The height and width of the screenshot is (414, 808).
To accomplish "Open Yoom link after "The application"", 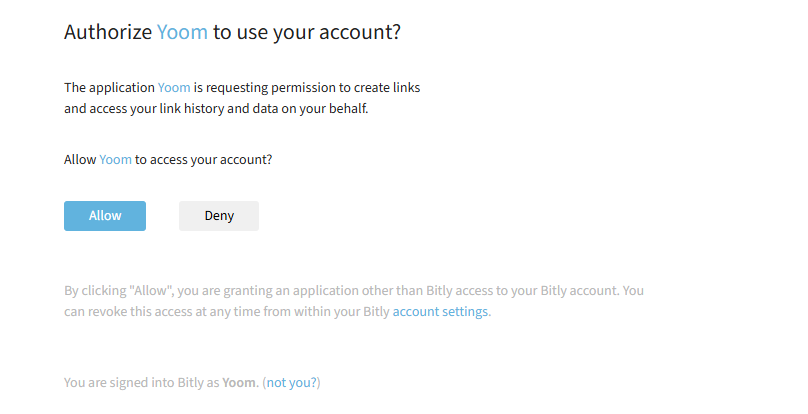I will [174, 88].
